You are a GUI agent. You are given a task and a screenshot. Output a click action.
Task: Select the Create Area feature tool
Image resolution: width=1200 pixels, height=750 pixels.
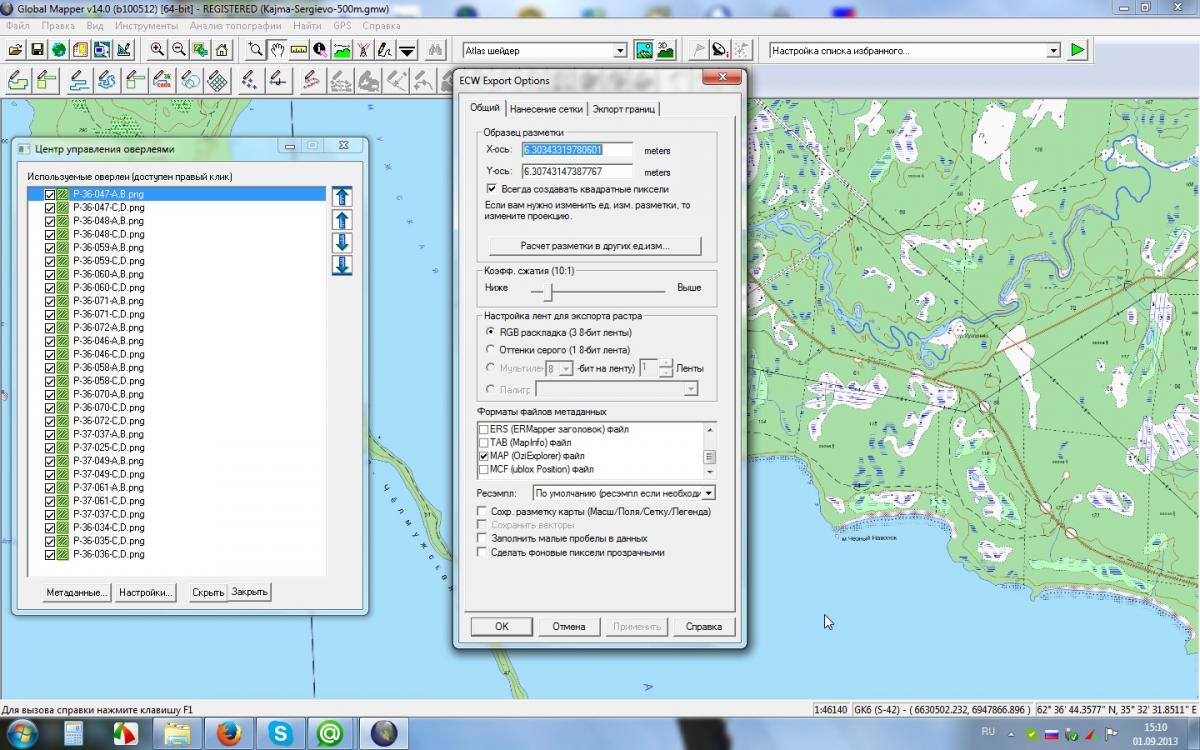(x=17, y=80)
